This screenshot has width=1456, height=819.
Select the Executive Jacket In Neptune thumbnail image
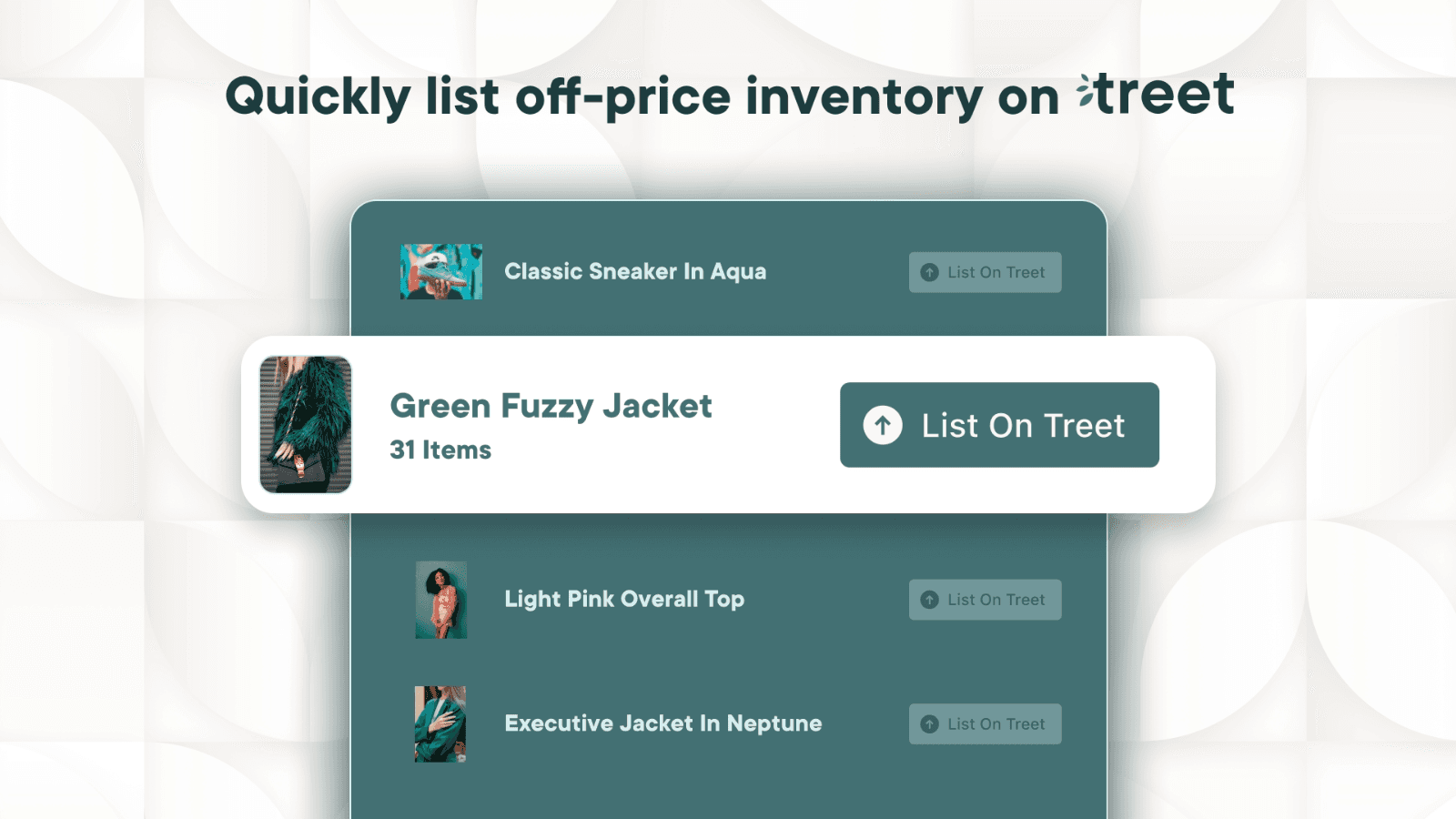pyautogui.click(x=441, y=723)
